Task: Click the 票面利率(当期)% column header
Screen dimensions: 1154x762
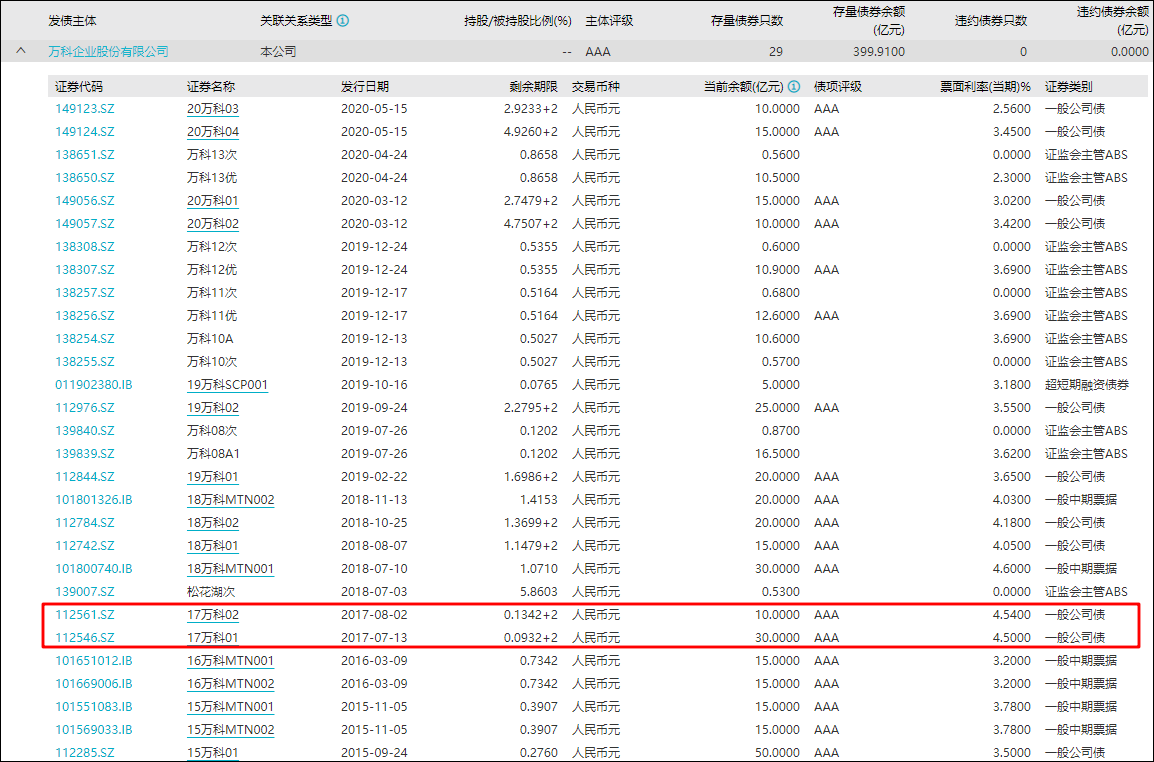Action: [x=985, y=86]
